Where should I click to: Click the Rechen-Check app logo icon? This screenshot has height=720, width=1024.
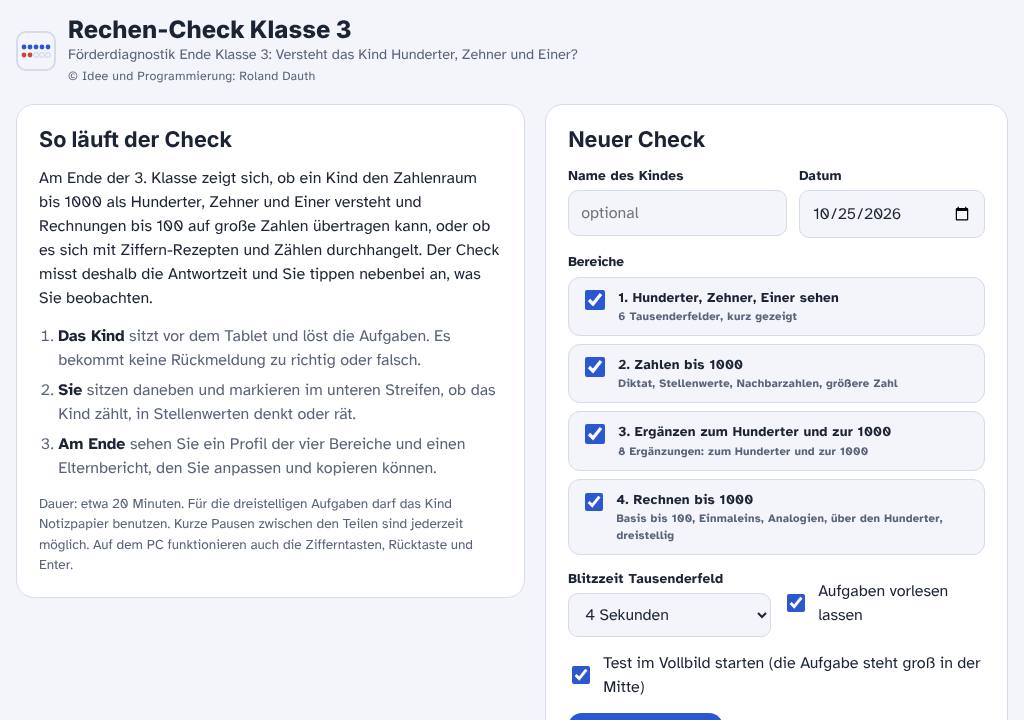(x=36, y=50)
